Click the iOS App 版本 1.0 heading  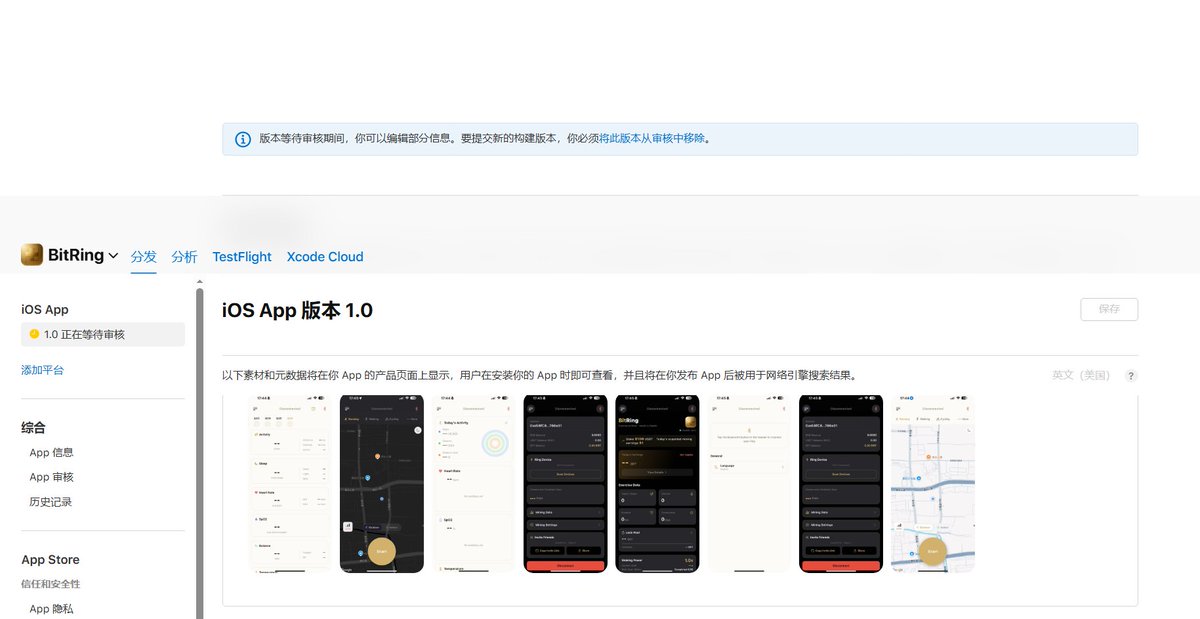(x=297, y=311)
